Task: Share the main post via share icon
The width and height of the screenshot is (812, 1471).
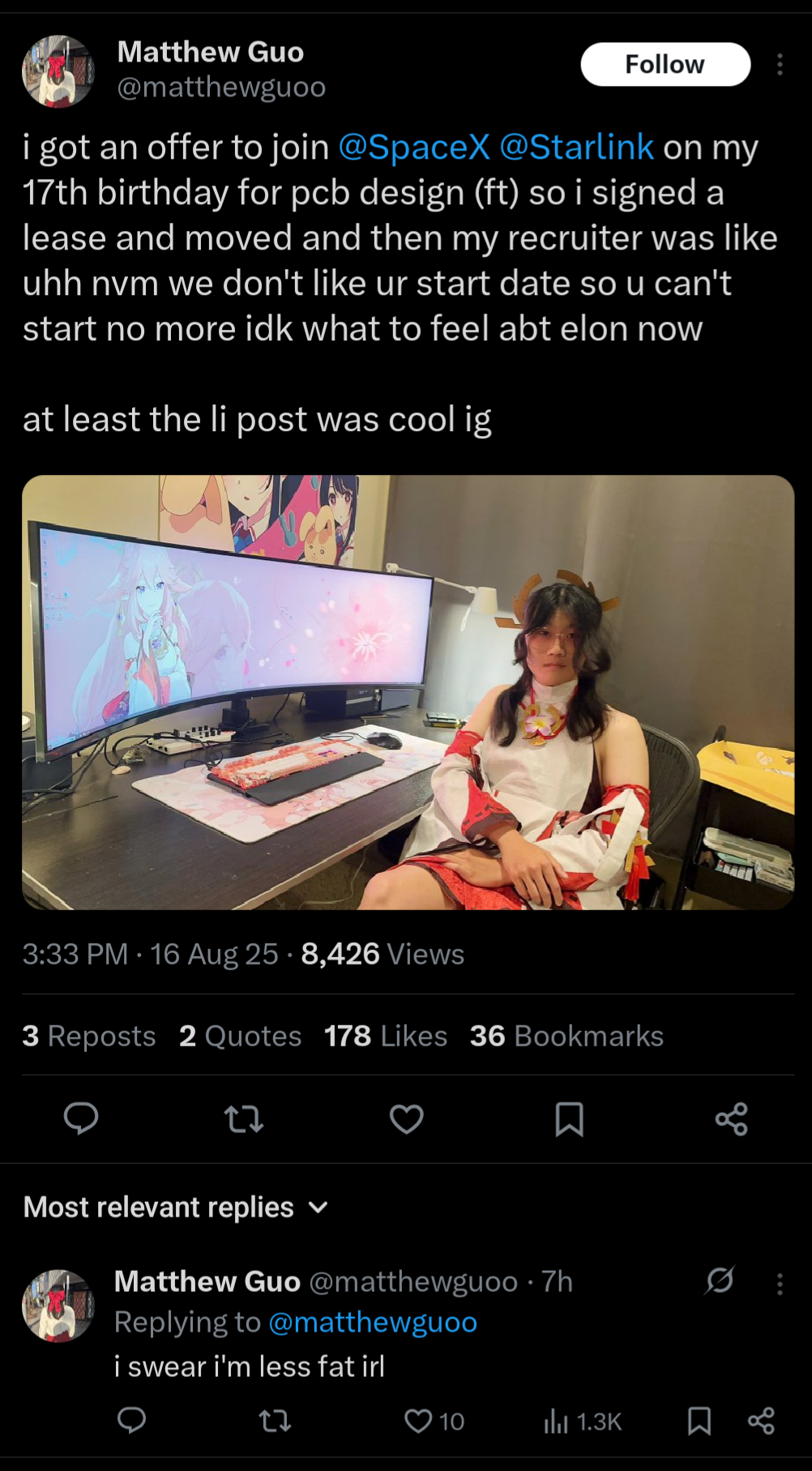Action: (731, 1119)
